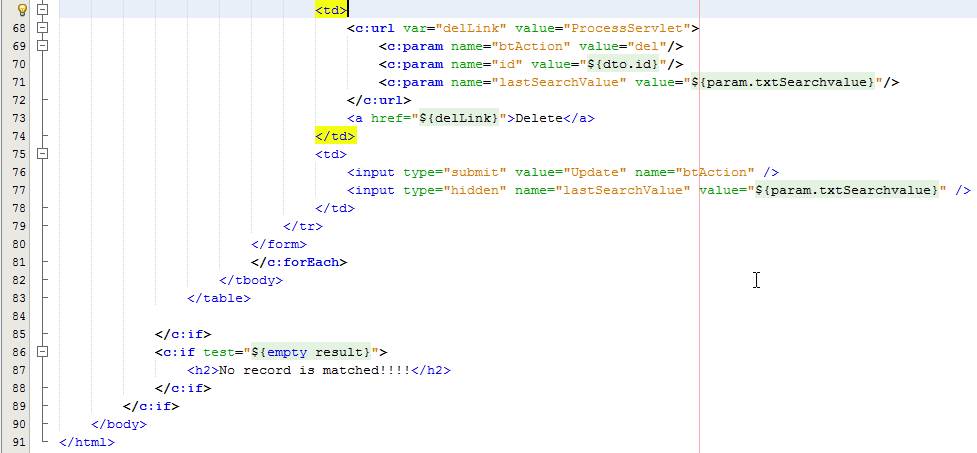
Task: Click the closing </c:url> tag
Action: [x=379, y=100]
